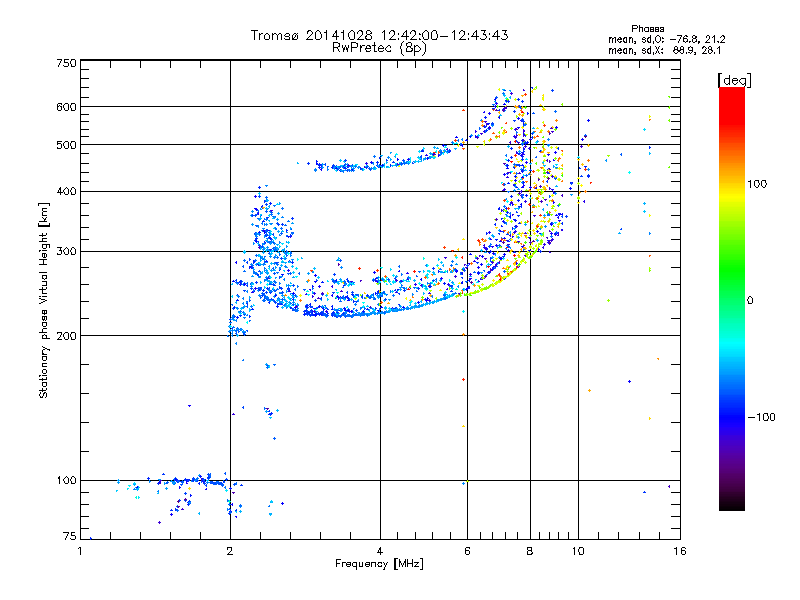Click the 'mean, sd,O: -76.8, 21.2' text
800x600 pixels.
click(666, 39)
